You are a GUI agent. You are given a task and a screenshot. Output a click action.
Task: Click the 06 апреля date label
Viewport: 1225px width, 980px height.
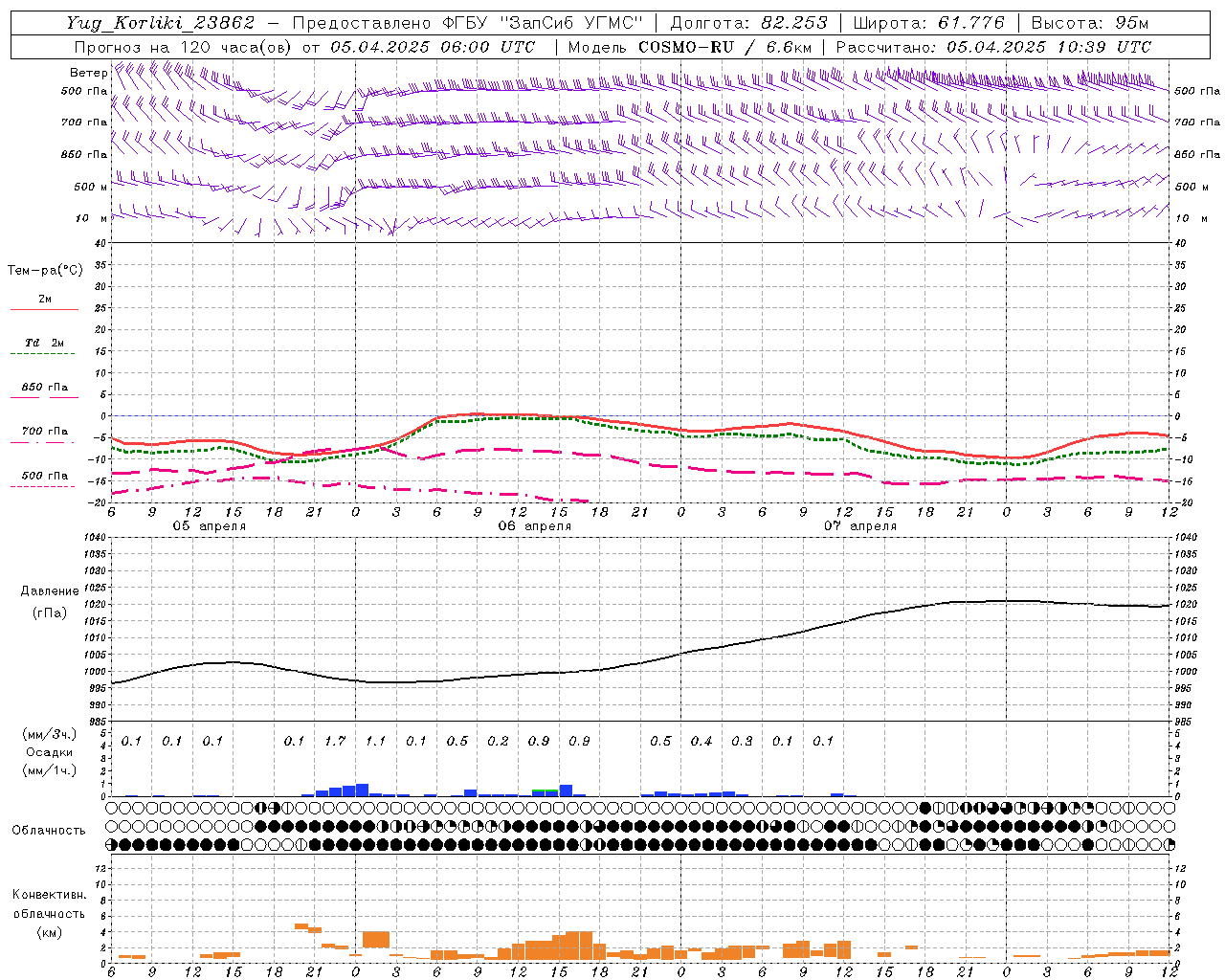click(x=534, y=526)
